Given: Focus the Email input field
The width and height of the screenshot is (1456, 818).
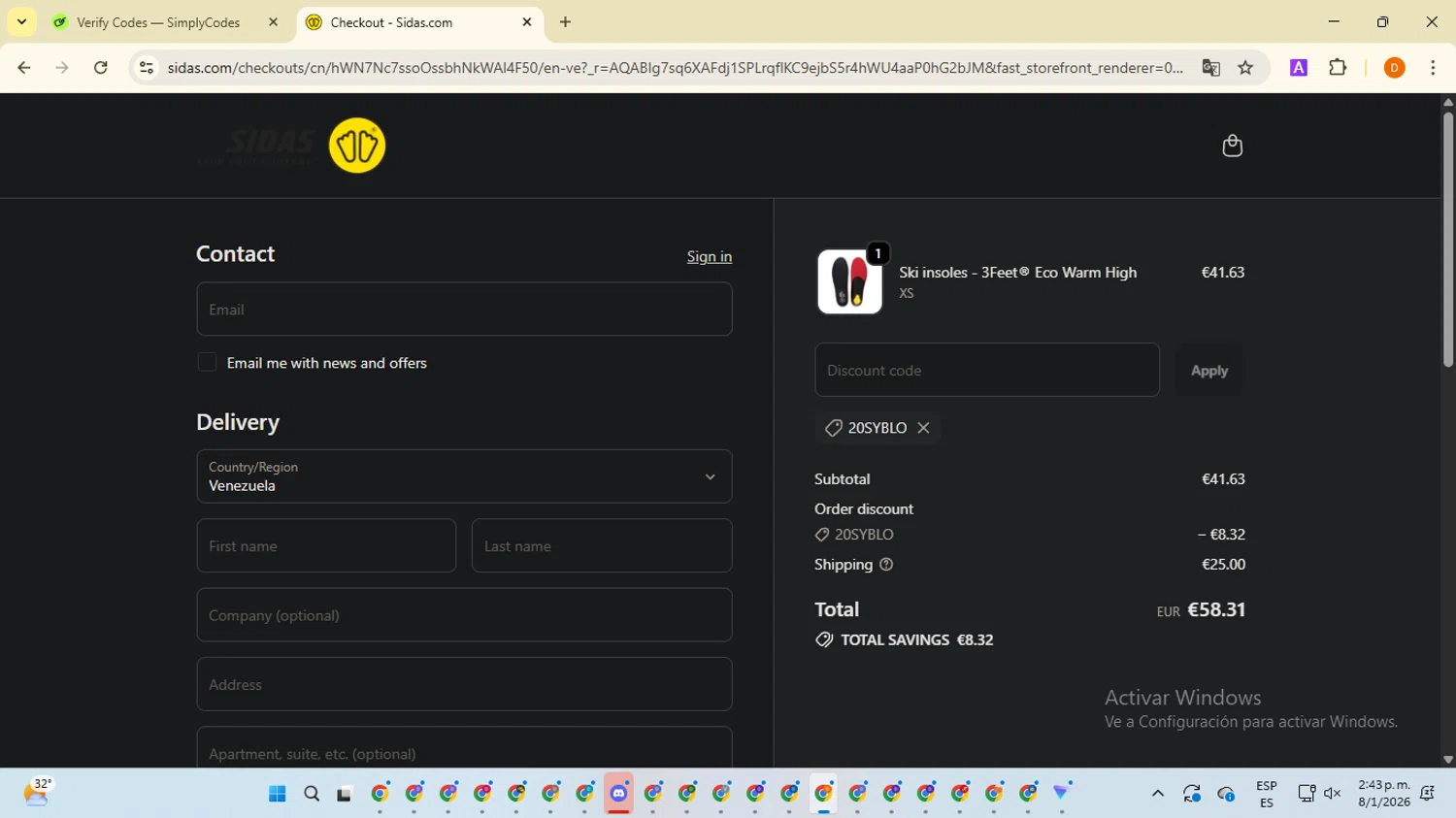Looking at the screenshot, I should coord(464,310).
